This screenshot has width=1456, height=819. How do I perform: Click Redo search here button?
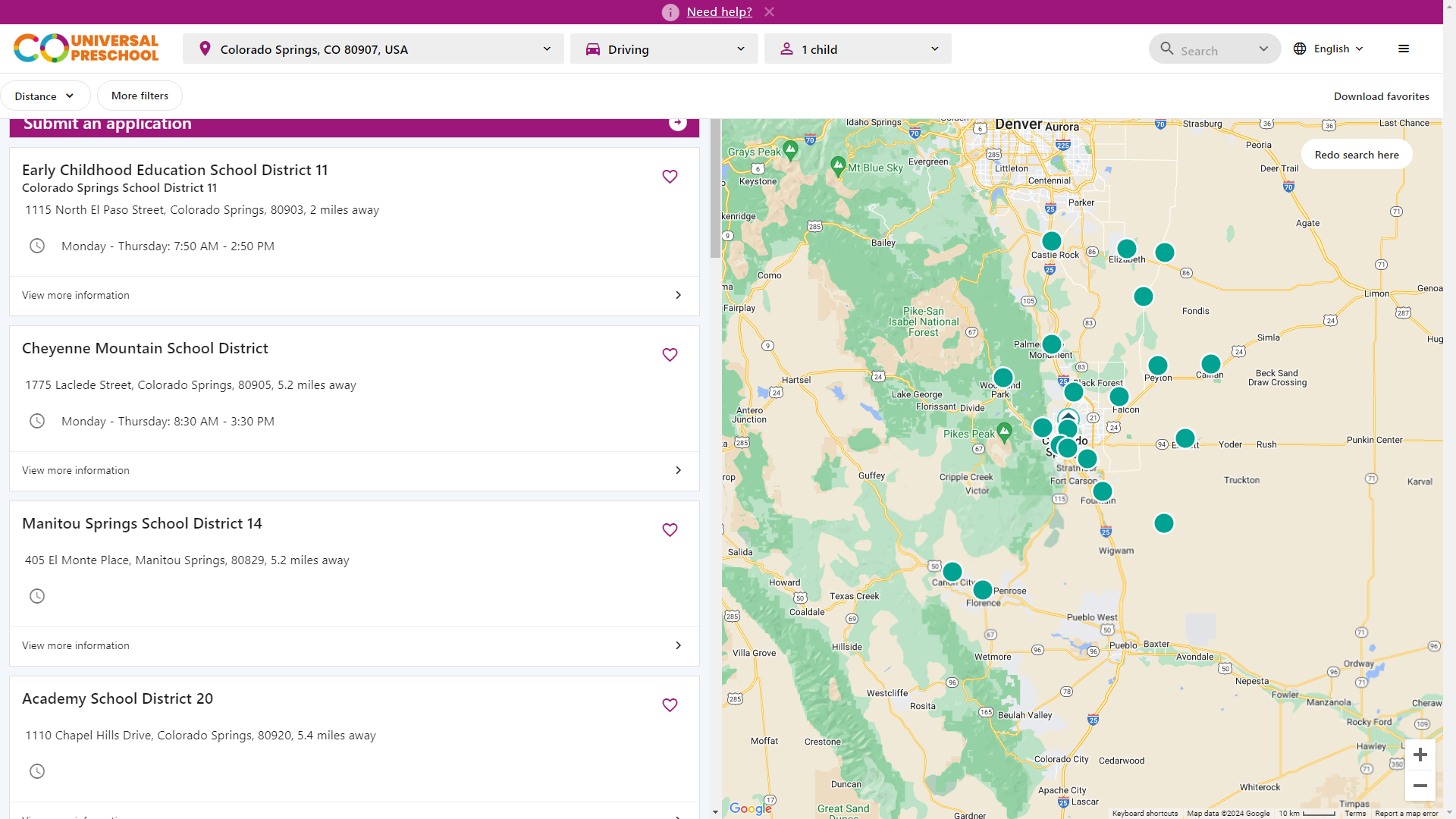coord(1356,155)
